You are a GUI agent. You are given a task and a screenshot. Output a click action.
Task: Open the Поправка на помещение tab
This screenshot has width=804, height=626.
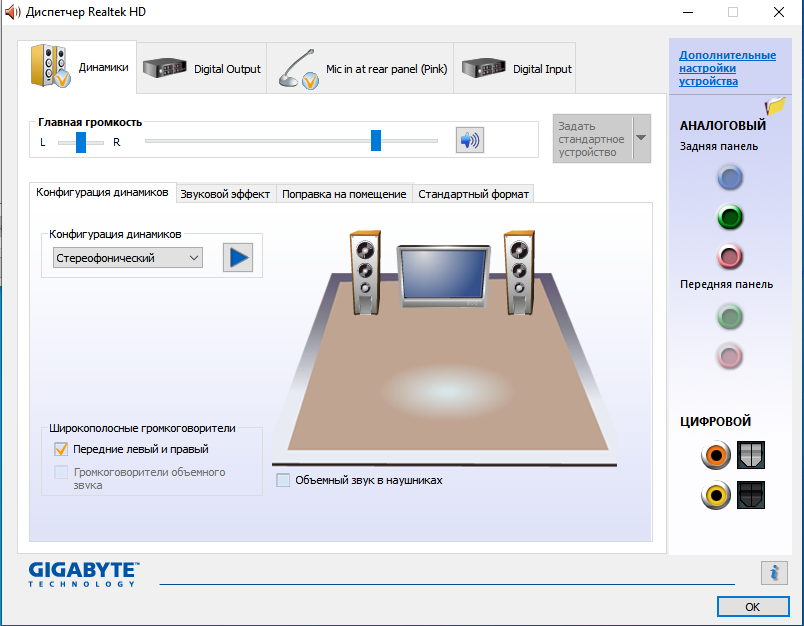pyautogui.click(x=344, y=194)
